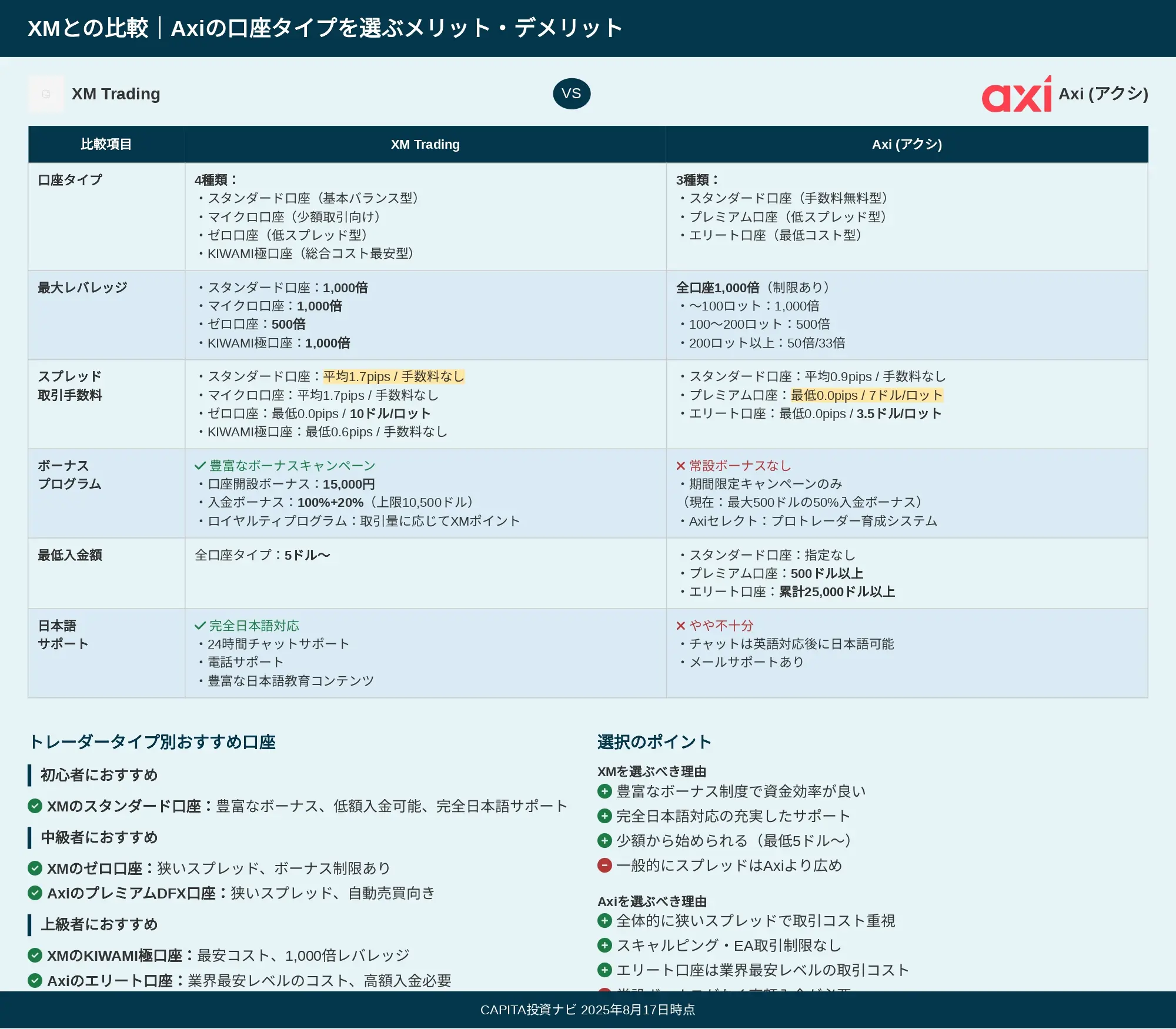
Task: Click check icon beside Axiのエリート口座
Action: coord(35,980)
